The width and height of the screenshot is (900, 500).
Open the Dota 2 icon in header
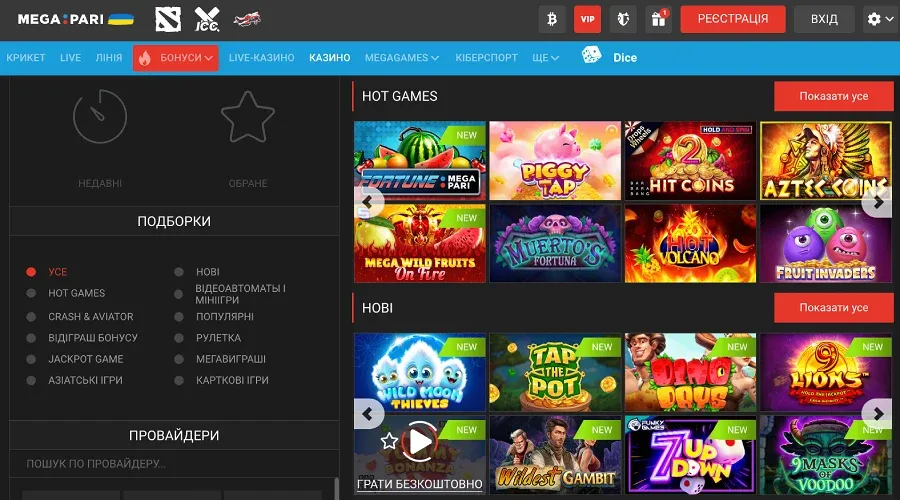pos(168,19)
